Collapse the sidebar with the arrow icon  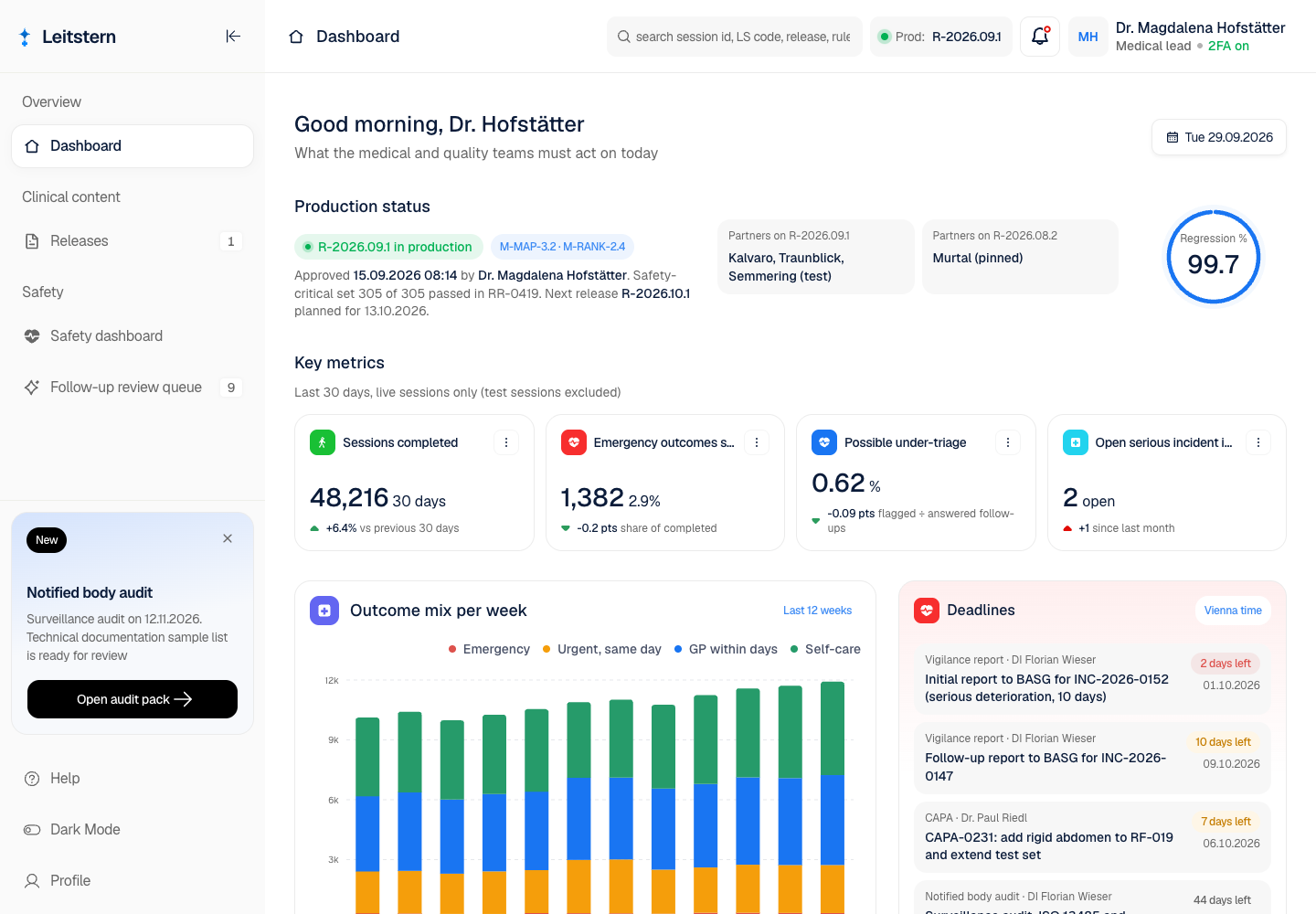click(x=233, y=37)
